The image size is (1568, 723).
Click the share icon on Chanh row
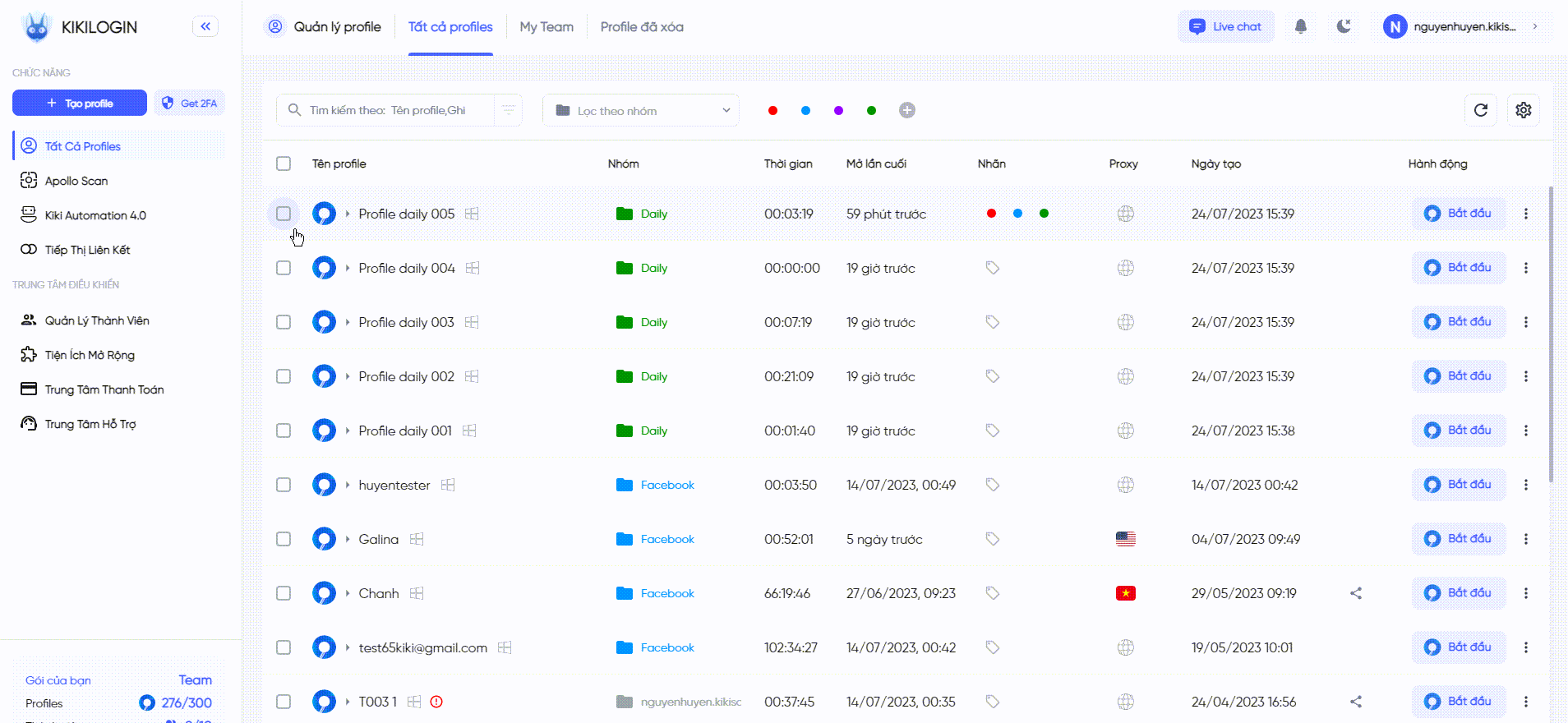1356,593
